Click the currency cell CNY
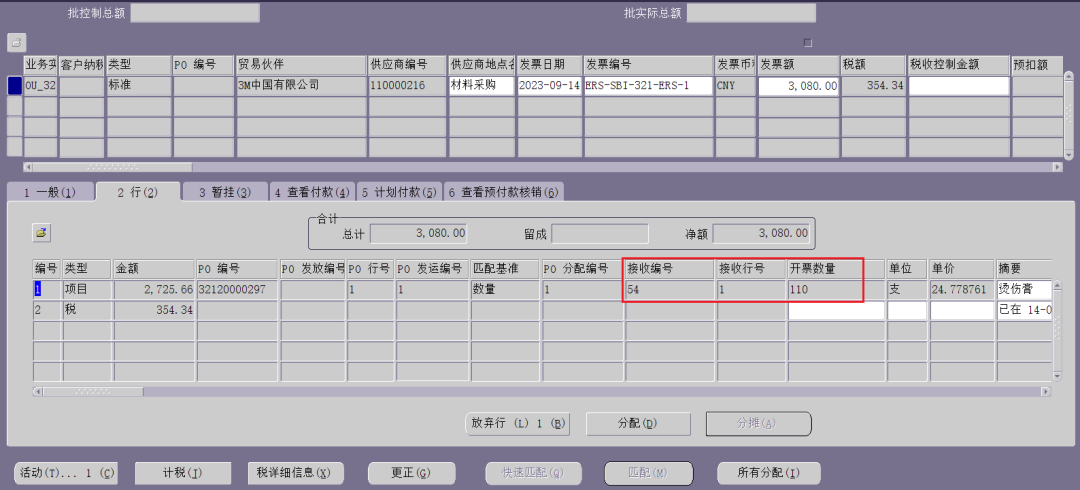Screen dimensions: 1080x490 click(x=736, y=86)
